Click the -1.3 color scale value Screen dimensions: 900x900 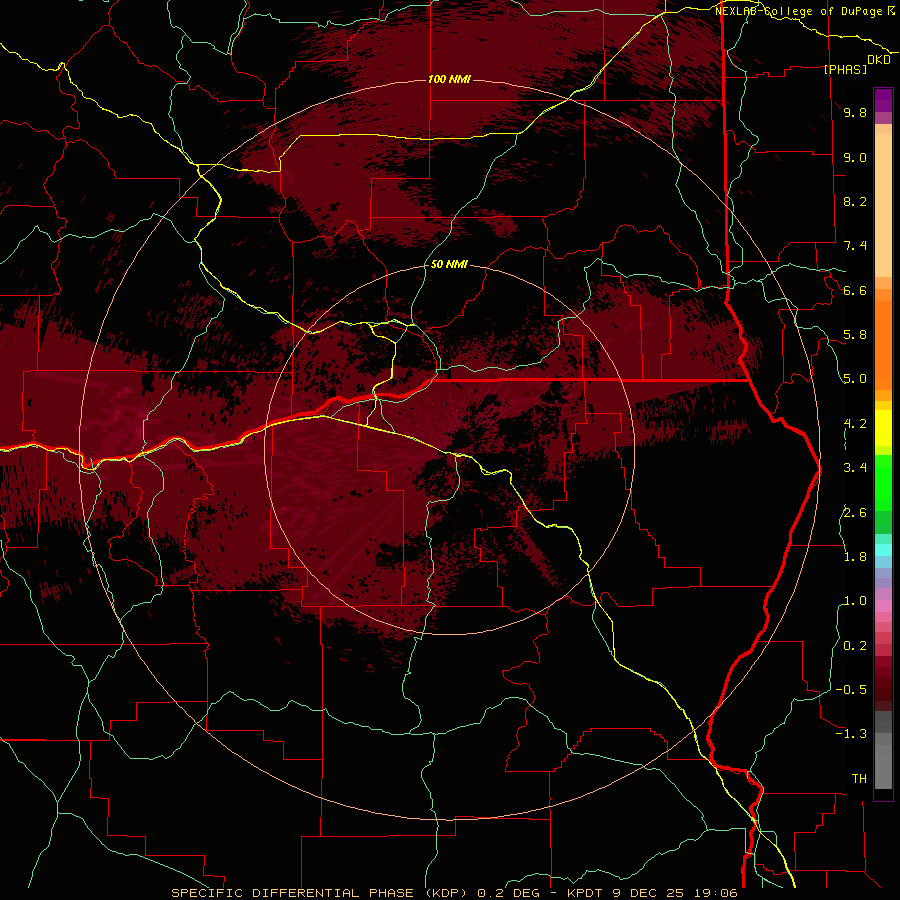click(851, 734)
